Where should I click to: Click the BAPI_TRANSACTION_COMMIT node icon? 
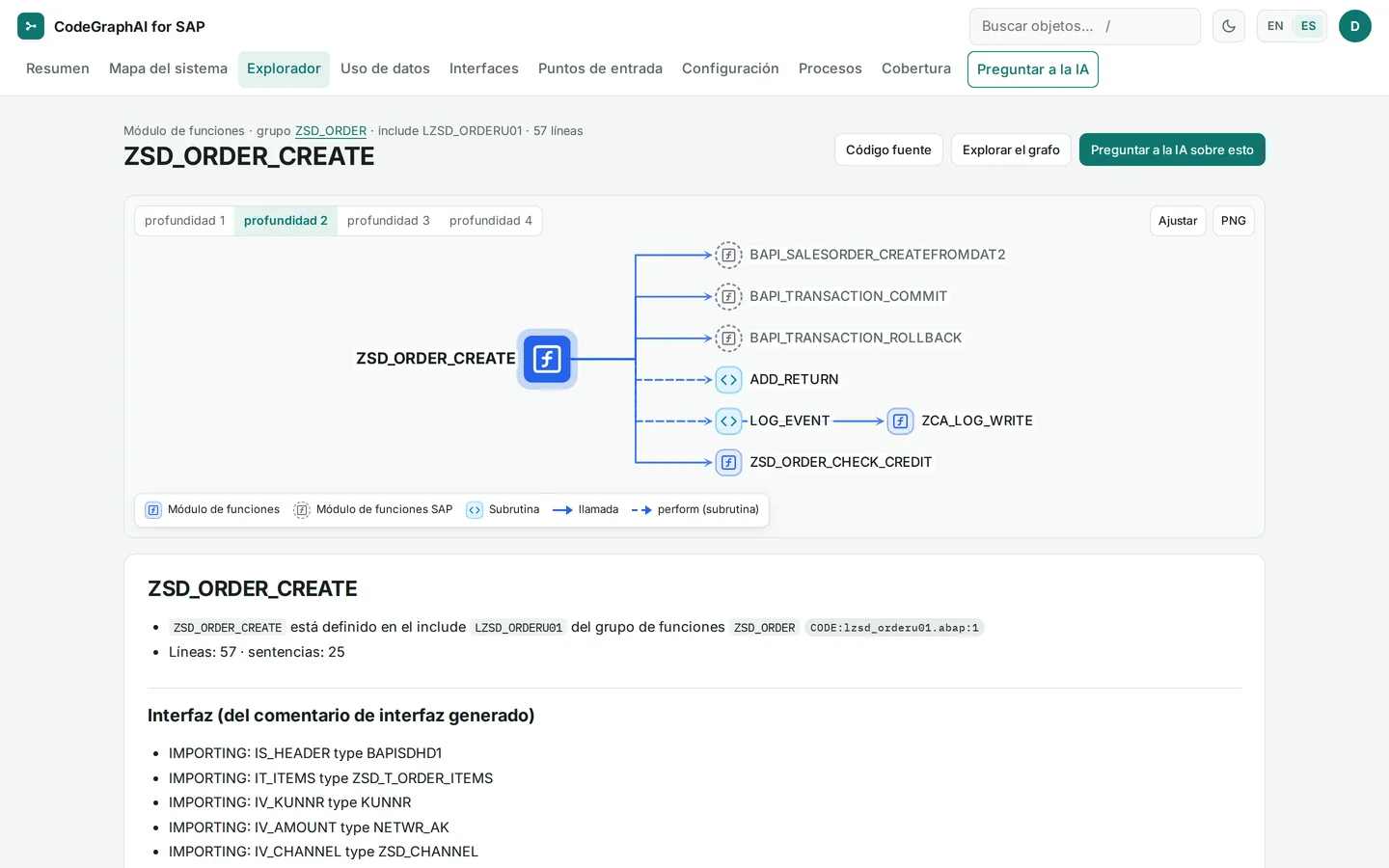729,296
